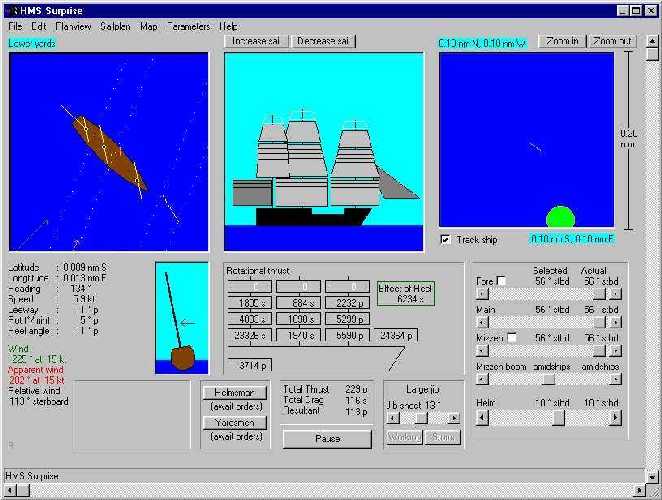Click right arrow of Mizzen boom slider
662x500 pixels.
[616, 379]
